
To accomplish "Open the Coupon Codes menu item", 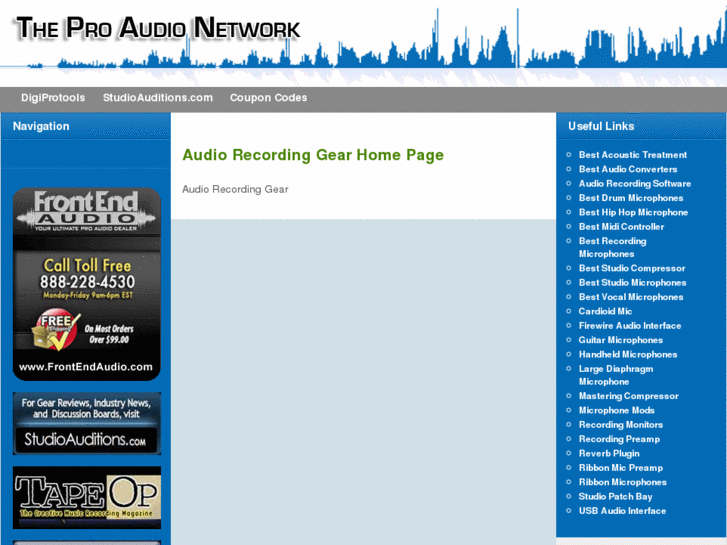I will pyautogui.click(x=268, y=98).
